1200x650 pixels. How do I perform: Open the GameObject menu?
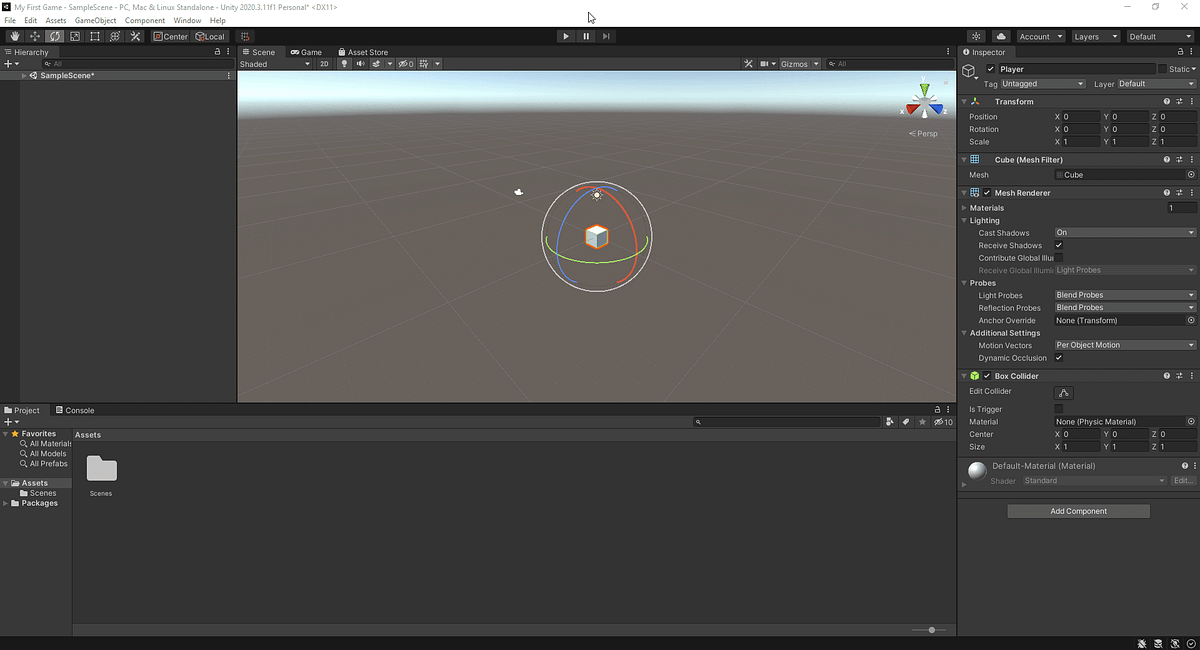pyautogui.click(x=95, y=19)
